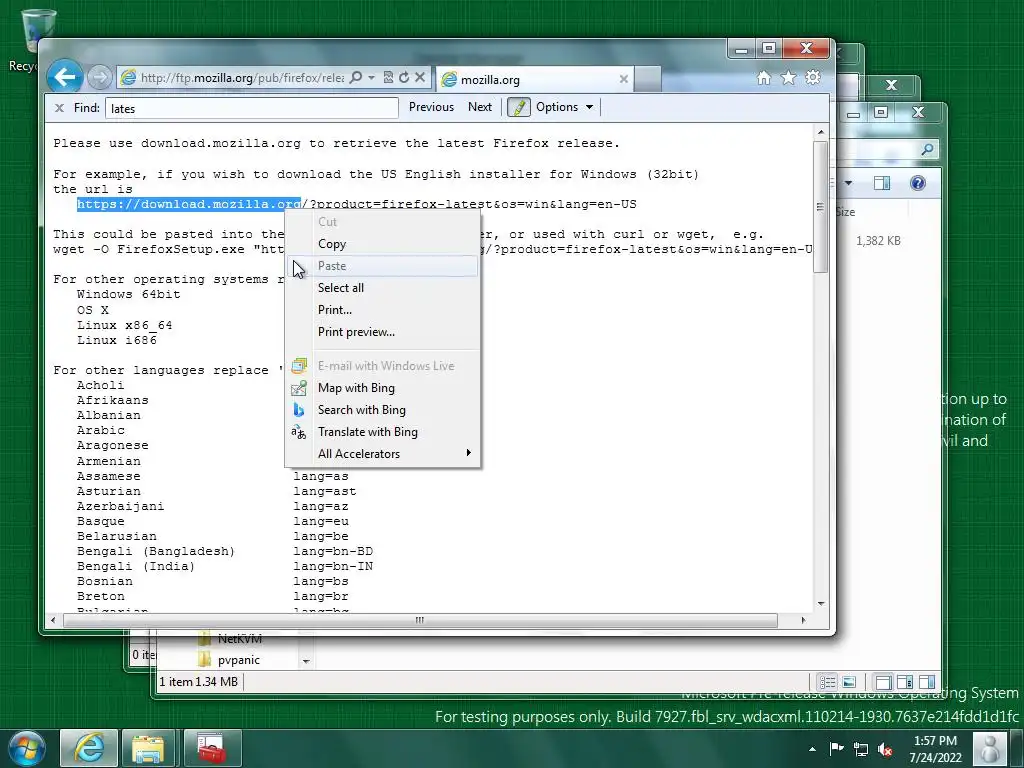Choose Select all from the context menu
Image resolution: width=1024 pixels, height=768 pixels.
[x=381, y=288]
